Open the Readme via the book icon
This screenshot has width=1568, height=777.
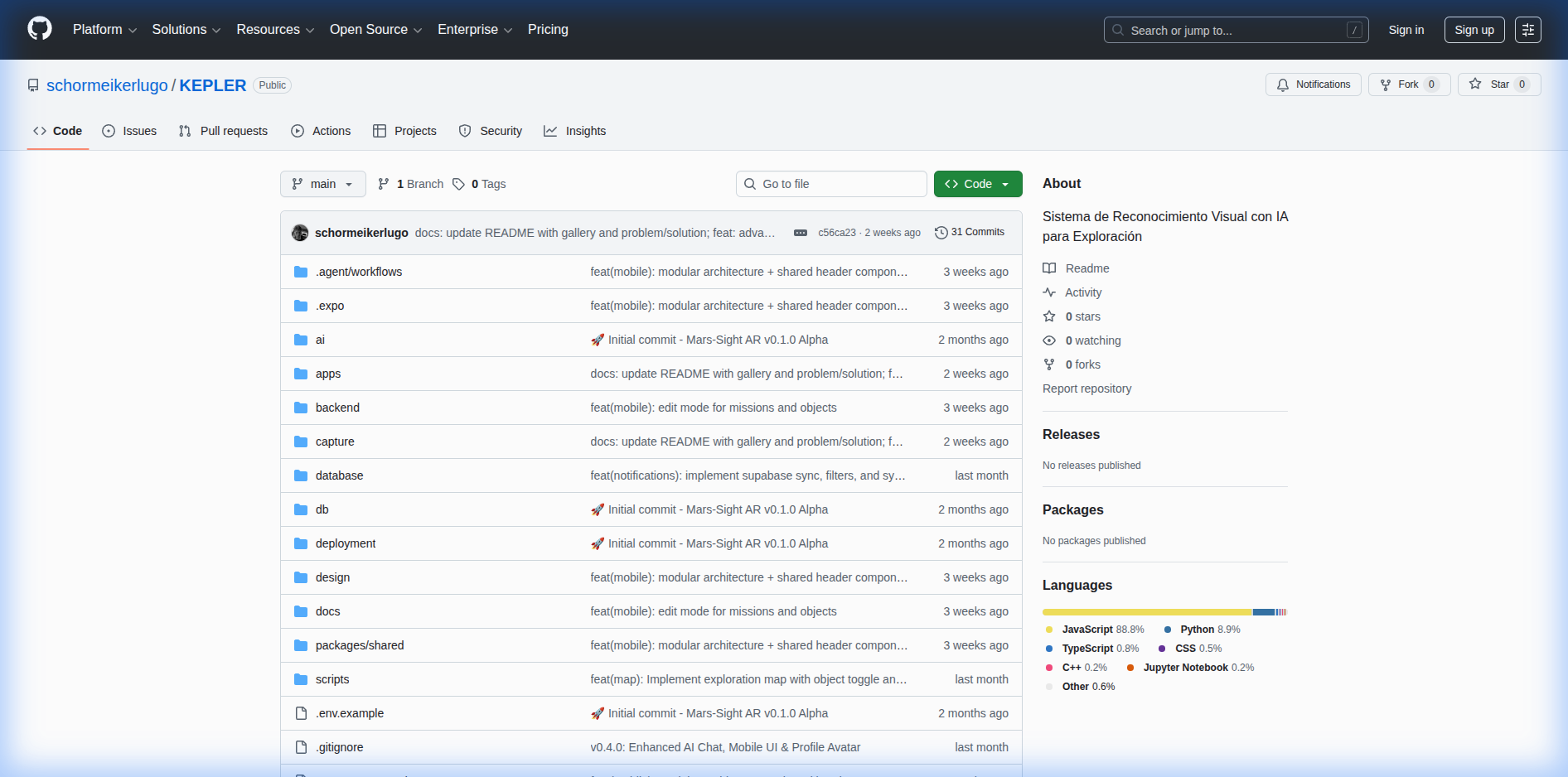click(x=1050, y=268)
